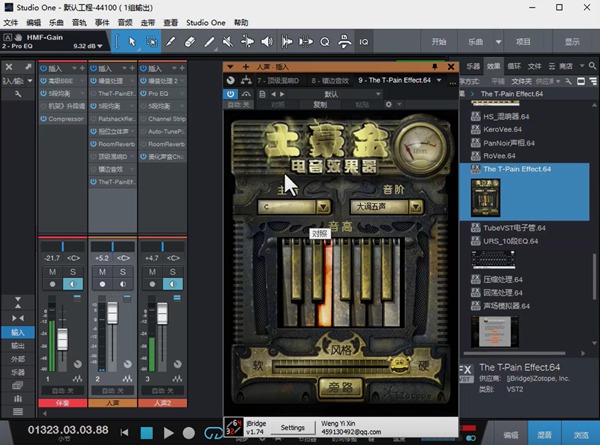
Task: Click the channel 2 volume fader
Action: tap(112, 313)
